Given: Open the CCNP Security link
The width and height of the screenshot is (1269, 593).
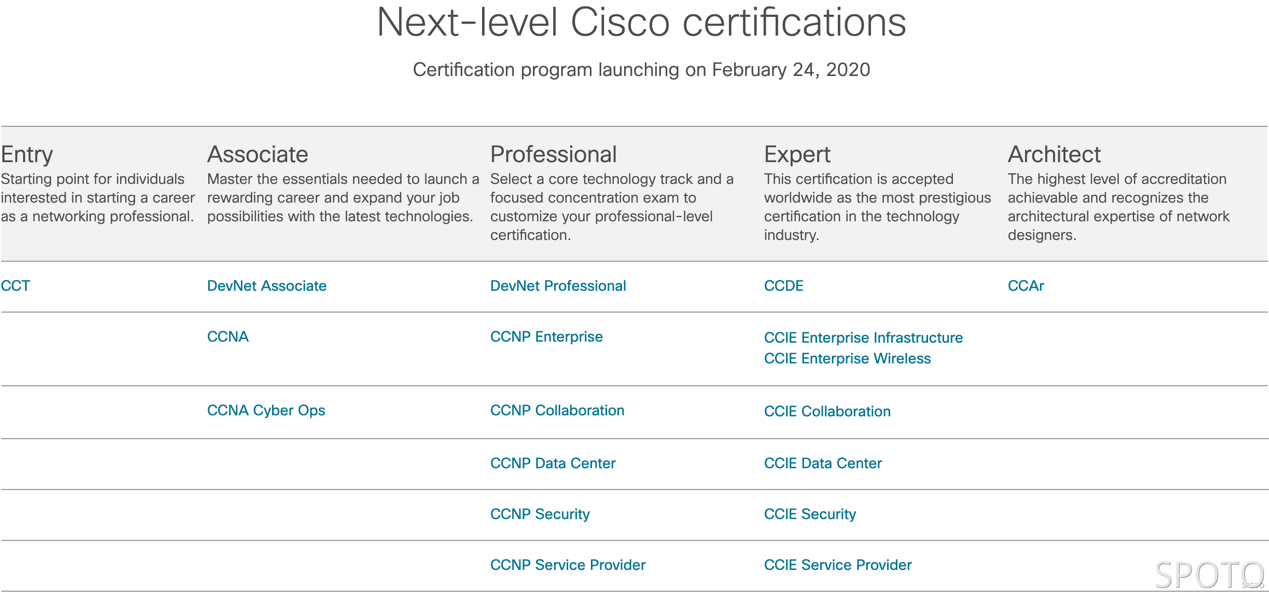Looking at the screenshot, I should pyautogui.click(x=540, y=514).
